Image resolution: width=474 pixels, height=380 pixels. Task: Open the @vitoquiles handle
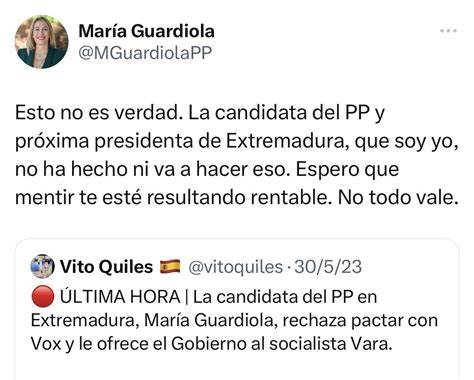pos(236,267)
